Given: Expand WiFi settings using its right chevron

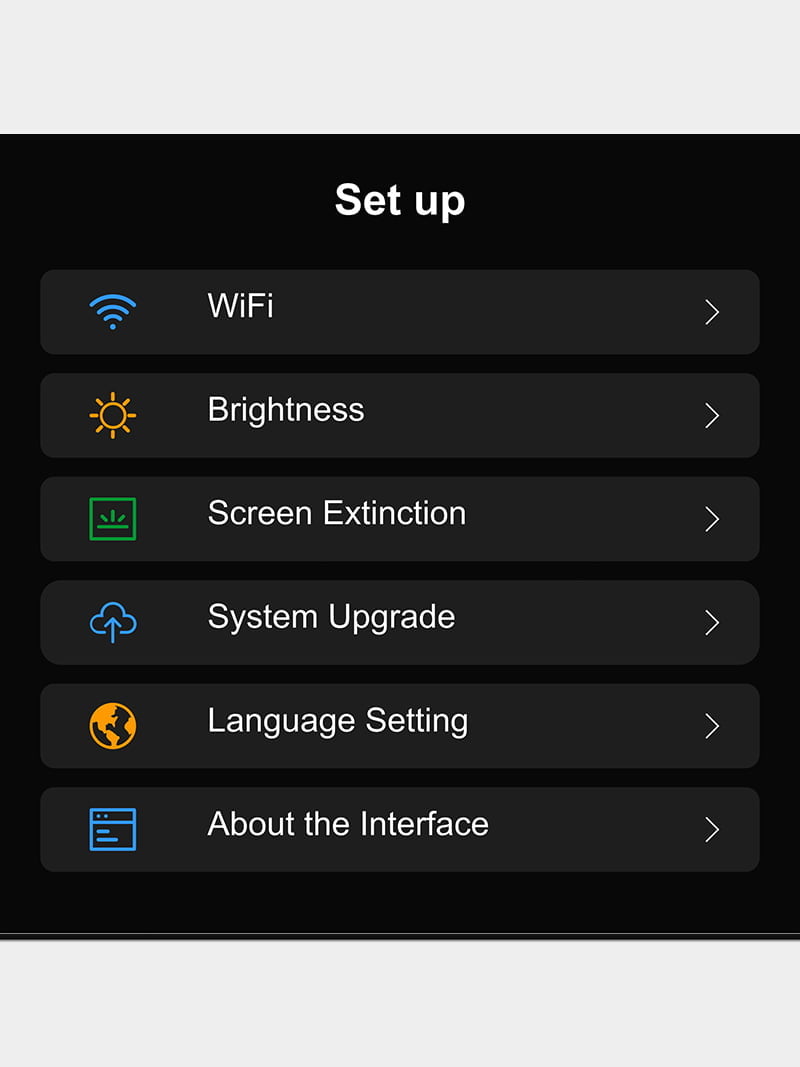Looking at the screenshot, I should [x=712, y=312].
